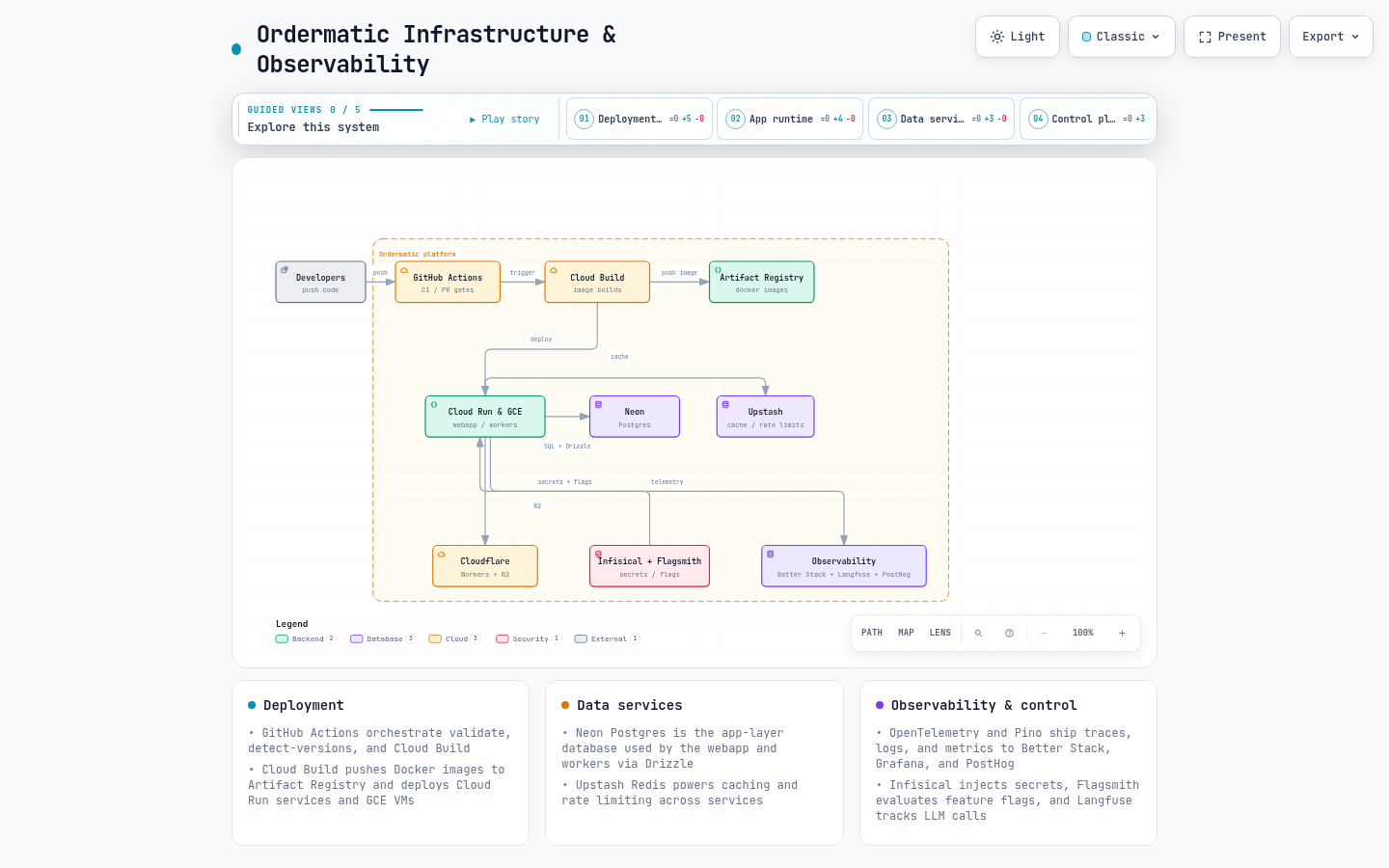This screenshot has width=1389, height=868.
Task: Open guided view 04 Control plane
Action: click(1087, 119)
